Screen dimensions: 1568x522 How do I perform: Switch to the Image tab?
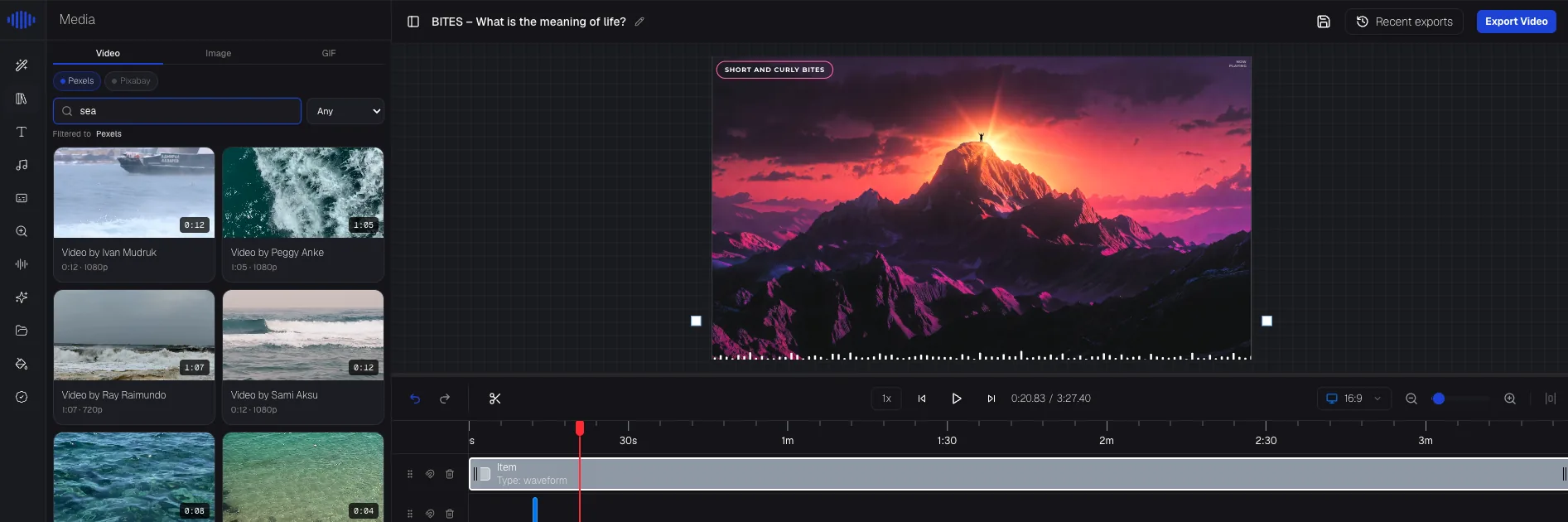tap(219, 53)
